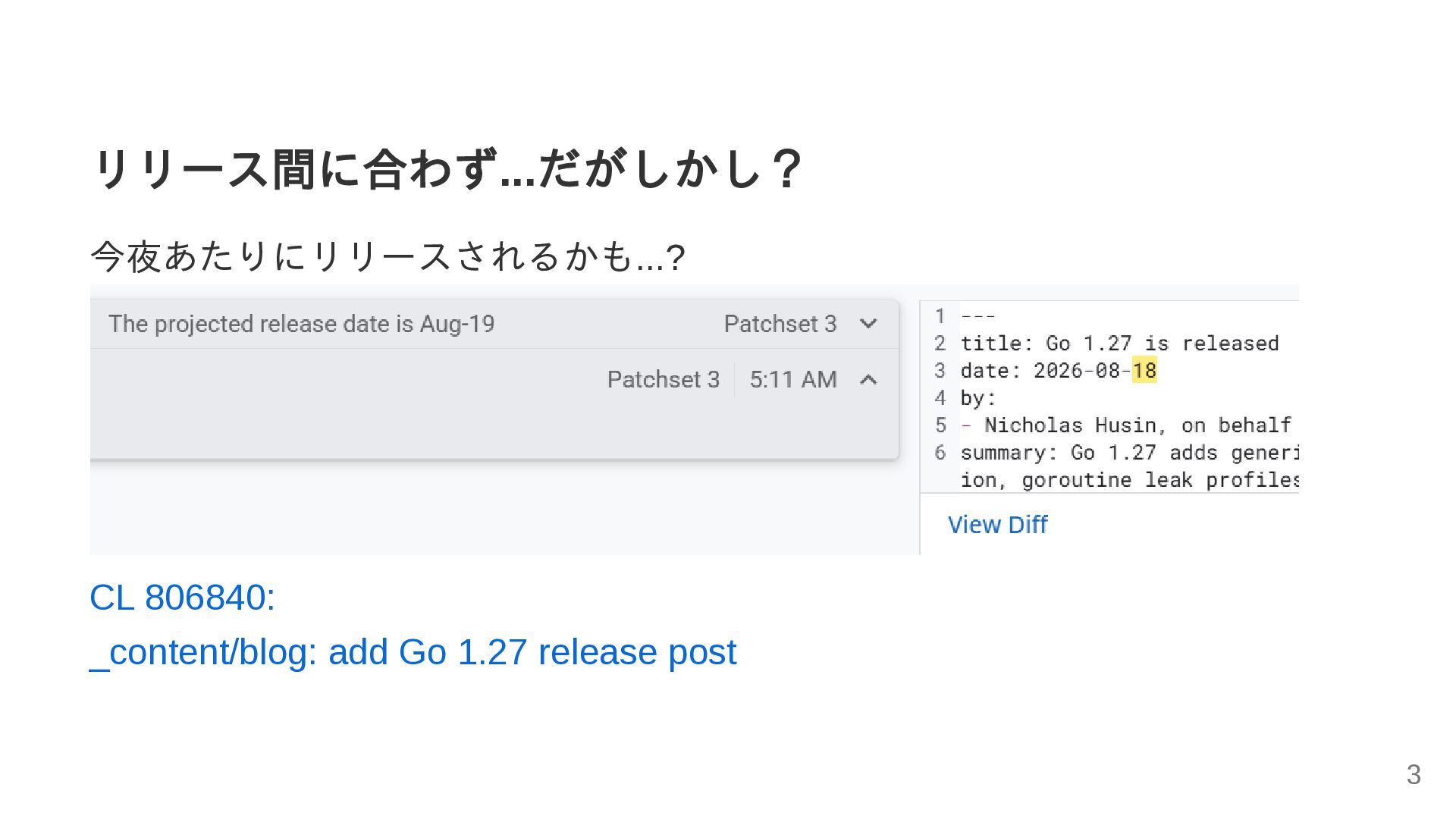Viewport: 1456px width, 819px height.
Task: Click line number 2 in code view
Action: click(x=940, y=343)
